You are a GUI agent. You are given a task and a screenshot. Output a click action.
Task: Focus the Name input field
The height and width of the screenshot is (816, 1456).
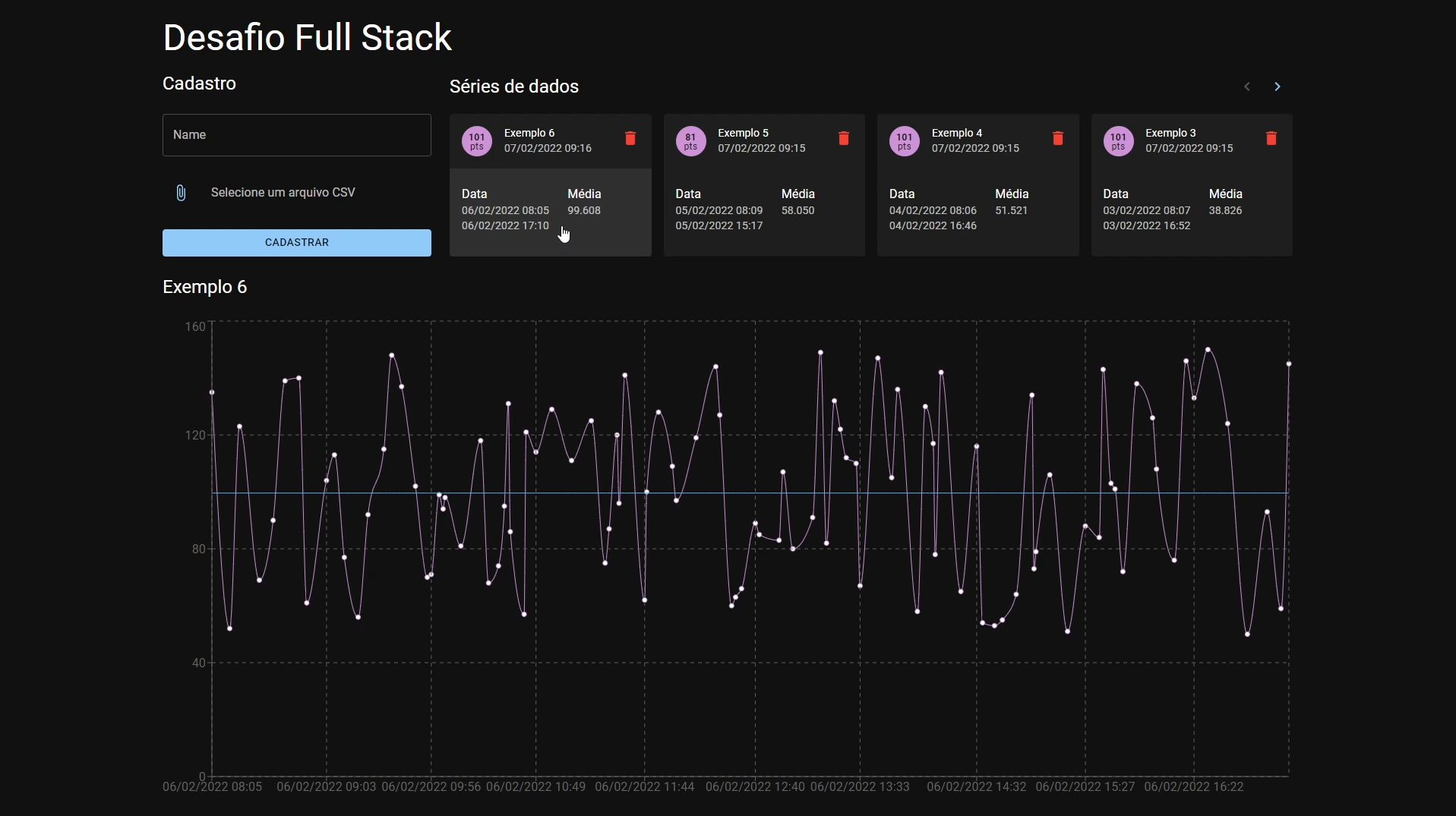[297, 135]
